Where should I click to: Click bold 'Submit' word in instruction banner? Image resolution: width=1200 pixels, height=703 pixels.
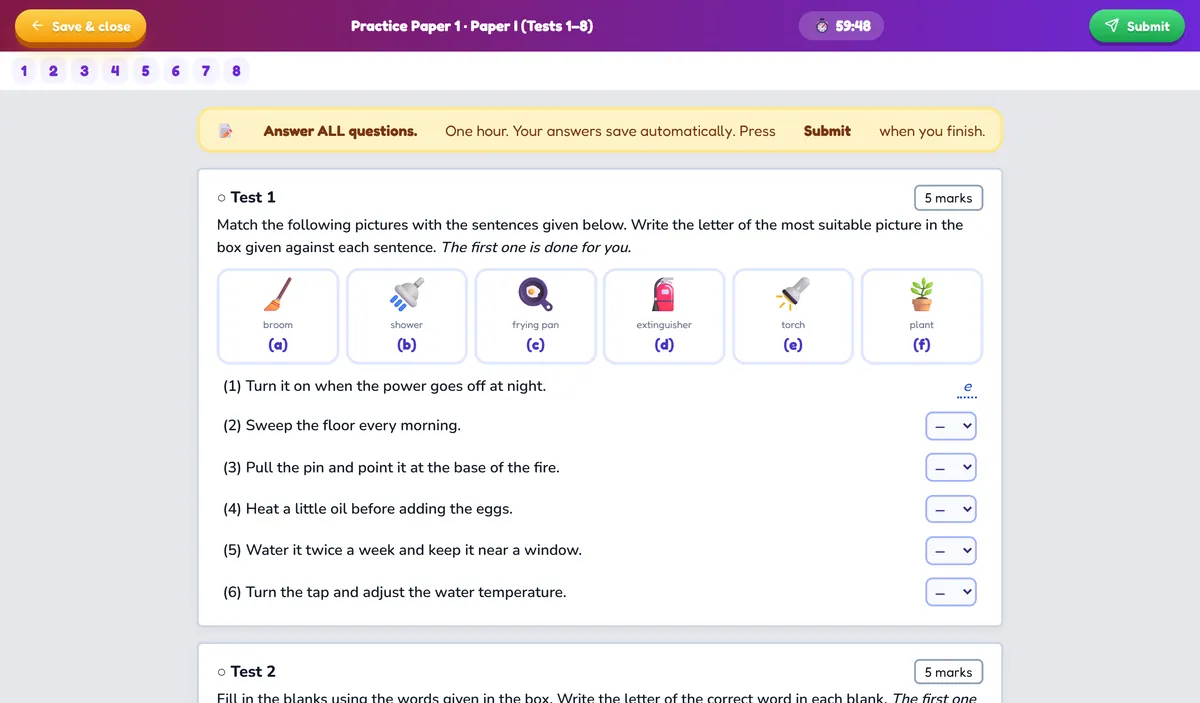pyautogui.click(x=827, y=131)
